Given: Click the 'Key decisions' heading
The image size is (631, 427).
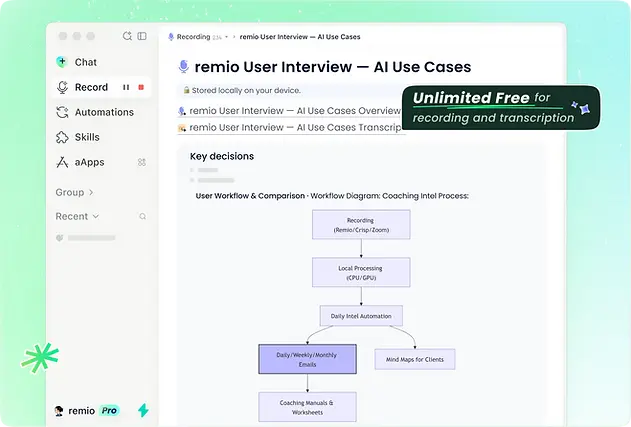Looking at the screenshot, I should 222,156.
